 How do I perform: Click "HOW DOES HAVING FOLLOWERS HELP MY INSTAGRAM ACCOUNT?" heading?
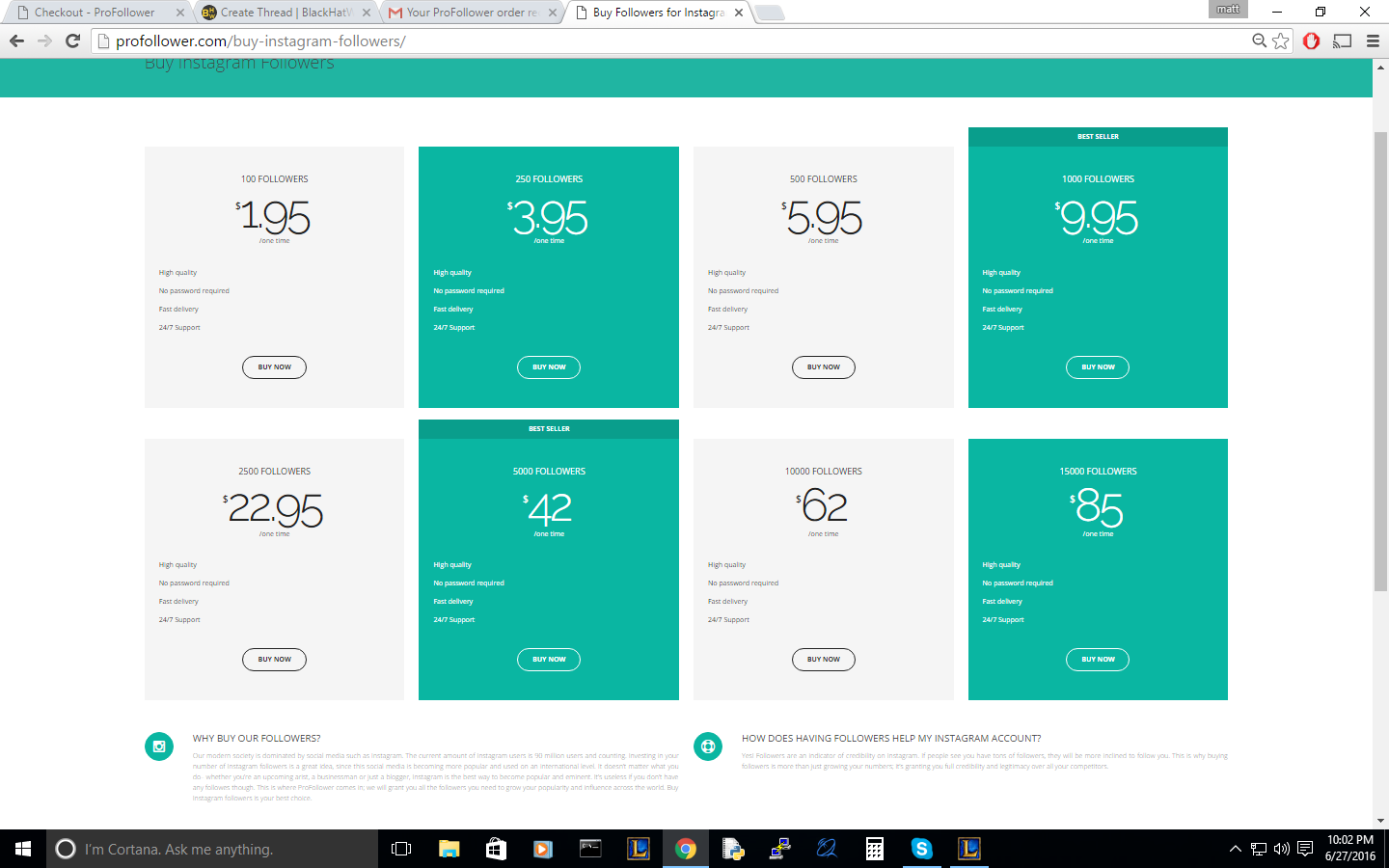[x=891, y=739]
